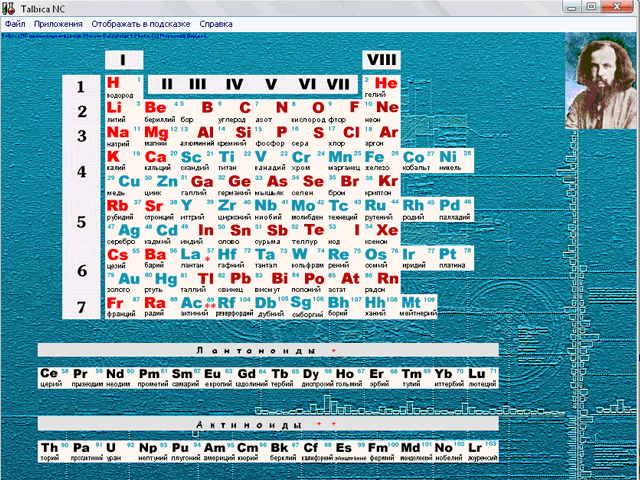Open the Файл menu

[x=15, y=24]
